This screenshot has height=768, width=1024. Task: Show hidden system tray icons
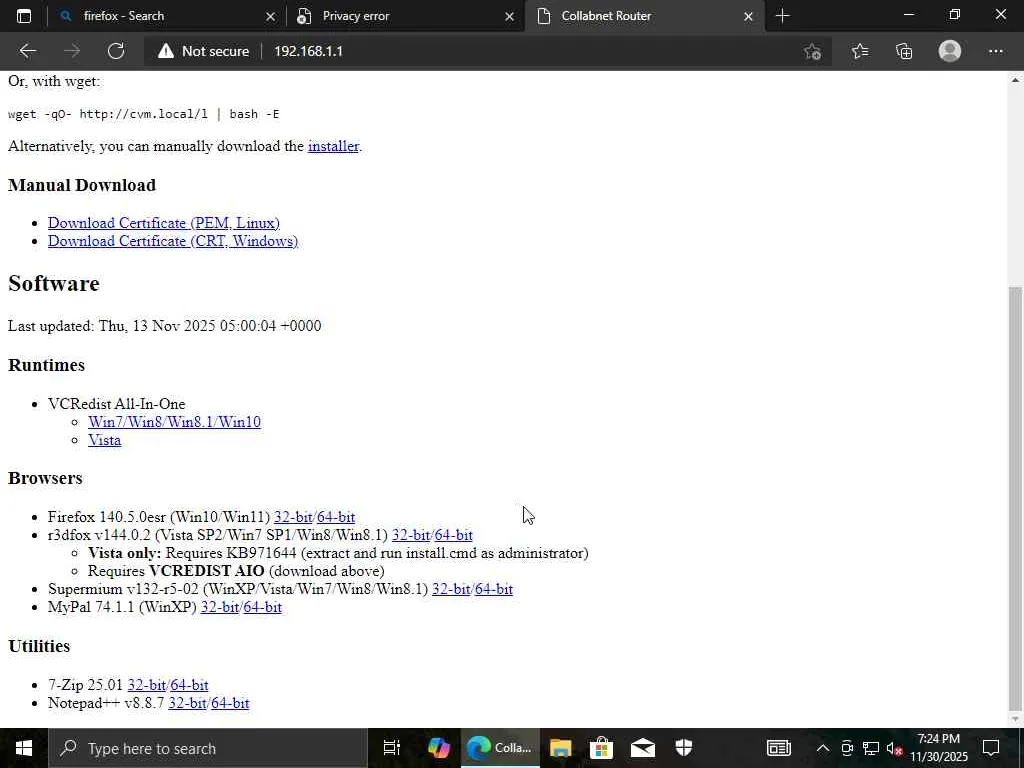[x=823, y=748]
